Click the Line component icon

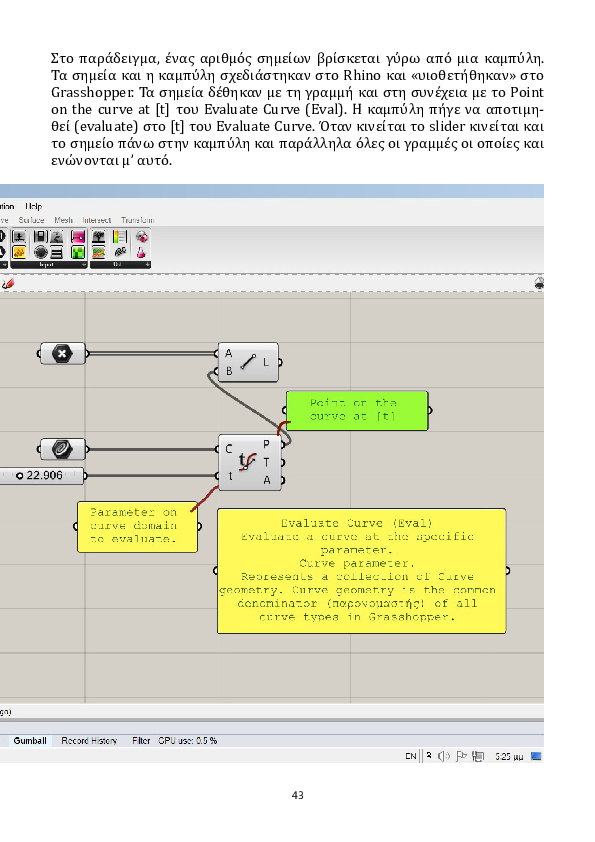coord(248,362)
